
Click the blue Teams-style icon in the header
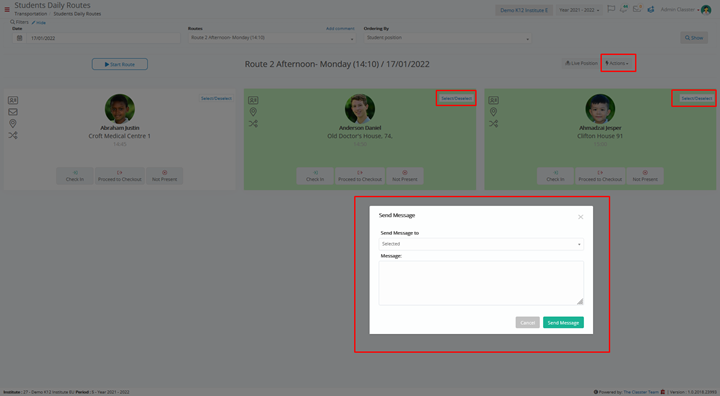pyautogui.click(x=651, y=9)
